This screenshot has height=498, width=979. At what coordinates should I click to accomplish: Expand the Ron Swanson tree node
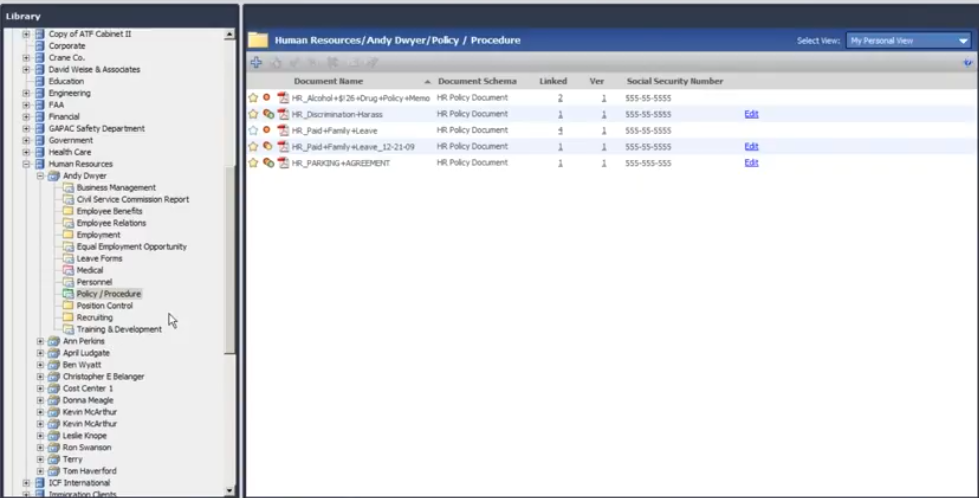tap(40, 448)
